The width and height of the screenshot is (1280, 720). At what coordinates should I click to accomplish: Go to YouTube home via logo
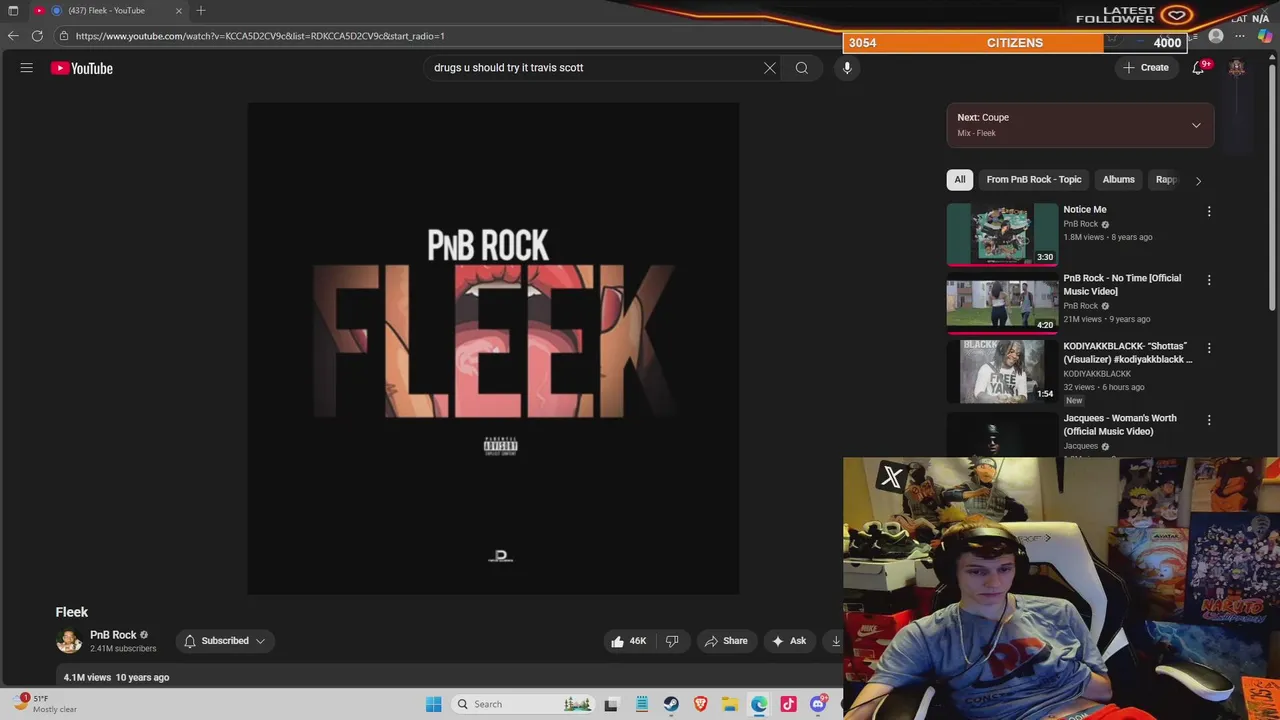(82, 68)
